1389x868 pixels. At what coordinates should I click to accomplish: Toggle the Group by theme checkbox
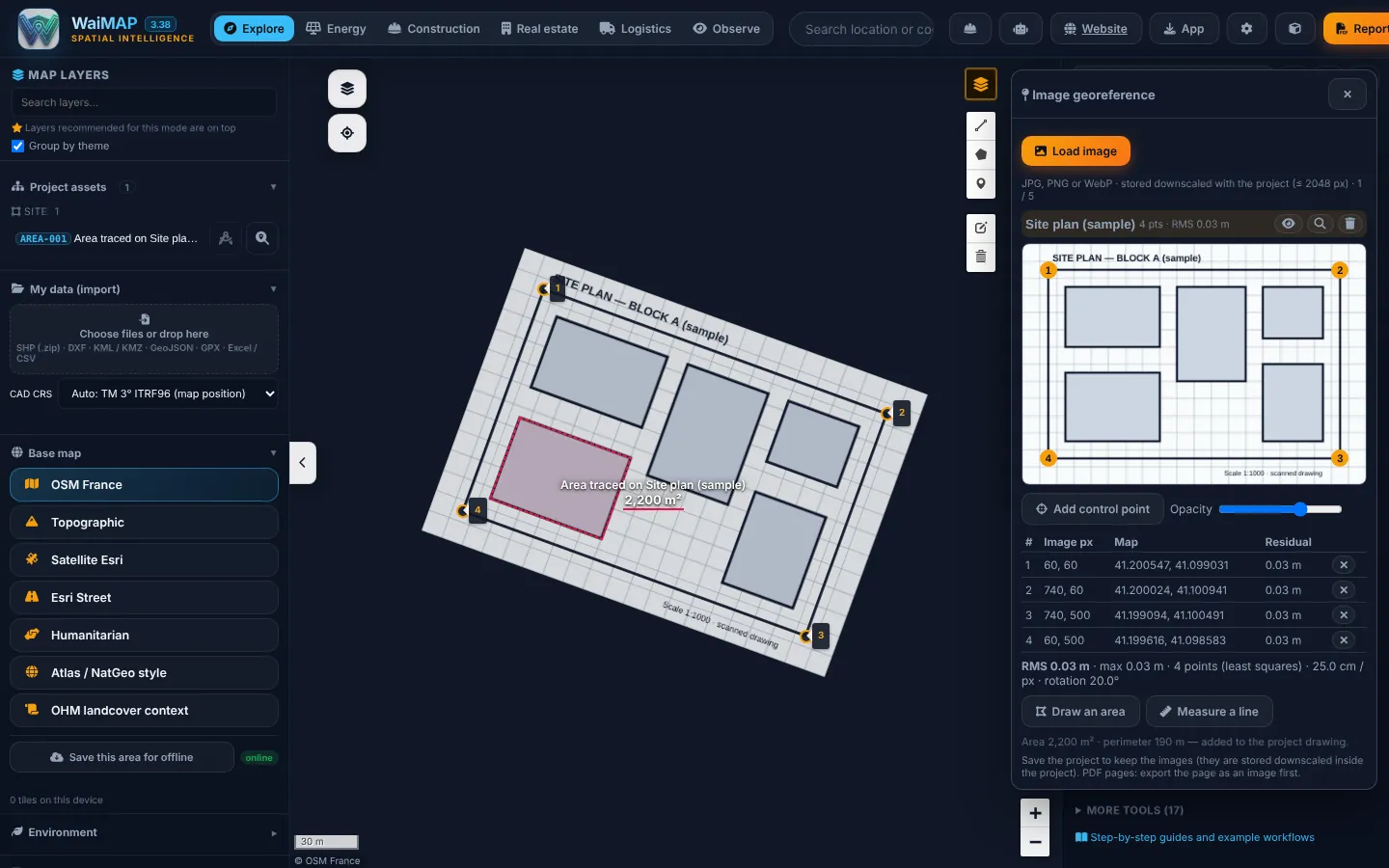[17, 147]
